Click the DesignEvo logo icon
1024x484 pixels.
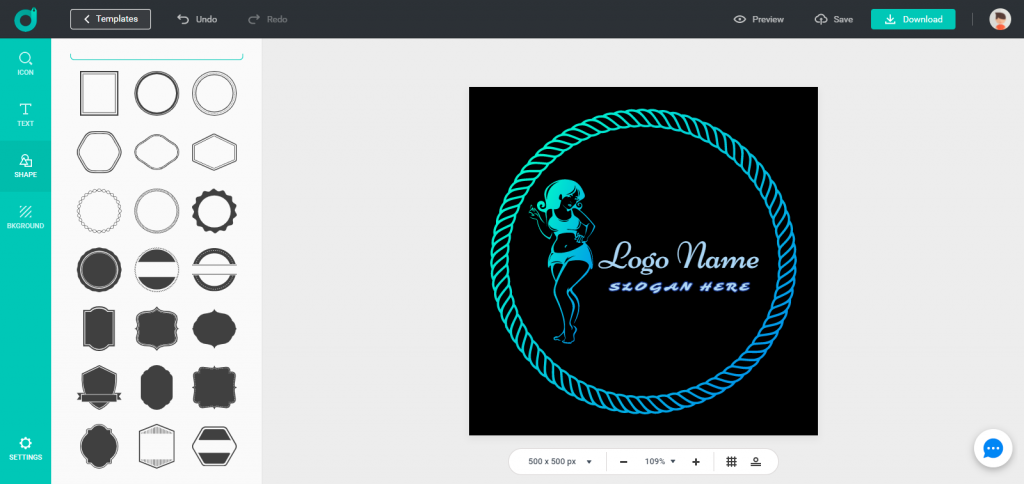[25, 19]
